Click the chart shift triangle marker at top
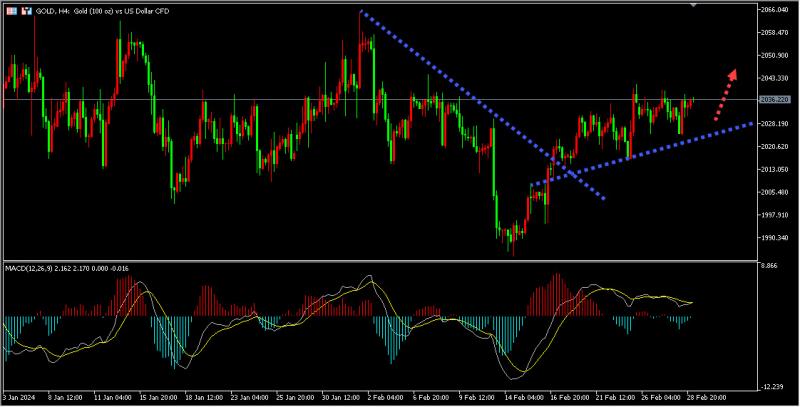 coord(693,5)
